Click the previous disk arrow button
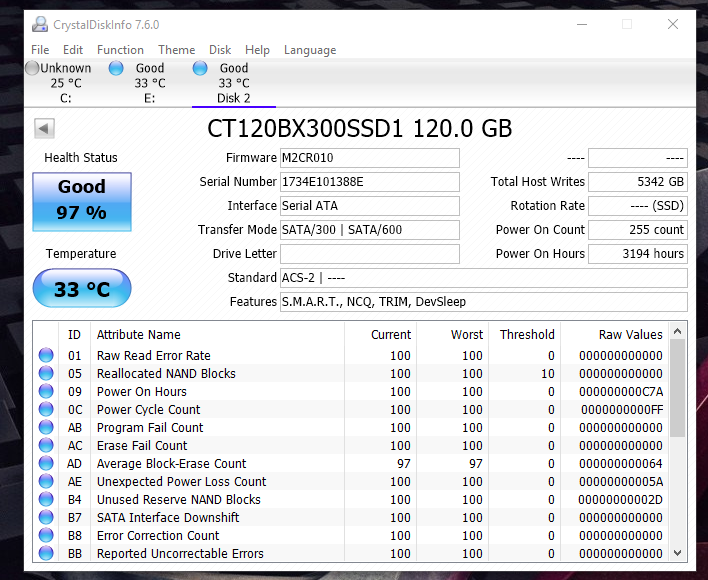708x580 pixels. click(x=44, y=128)
